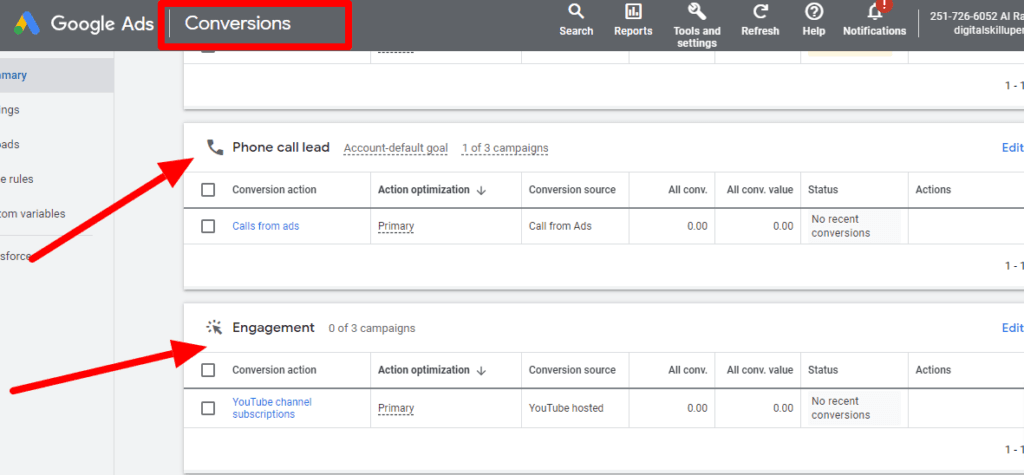The height and width of the screenshot is (475, 1024).
Task: Click All conv. header in Phone call table
Action: 687,189
